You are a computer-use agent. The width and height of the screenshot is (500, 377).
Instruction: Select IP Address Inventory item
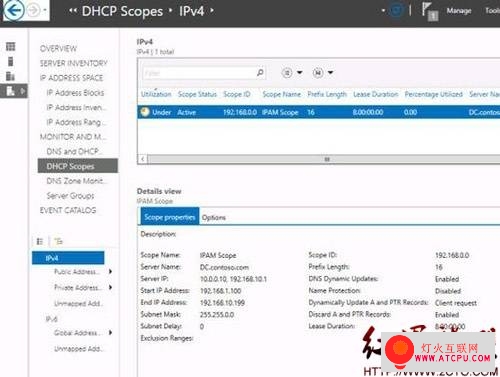coord(76,107)
